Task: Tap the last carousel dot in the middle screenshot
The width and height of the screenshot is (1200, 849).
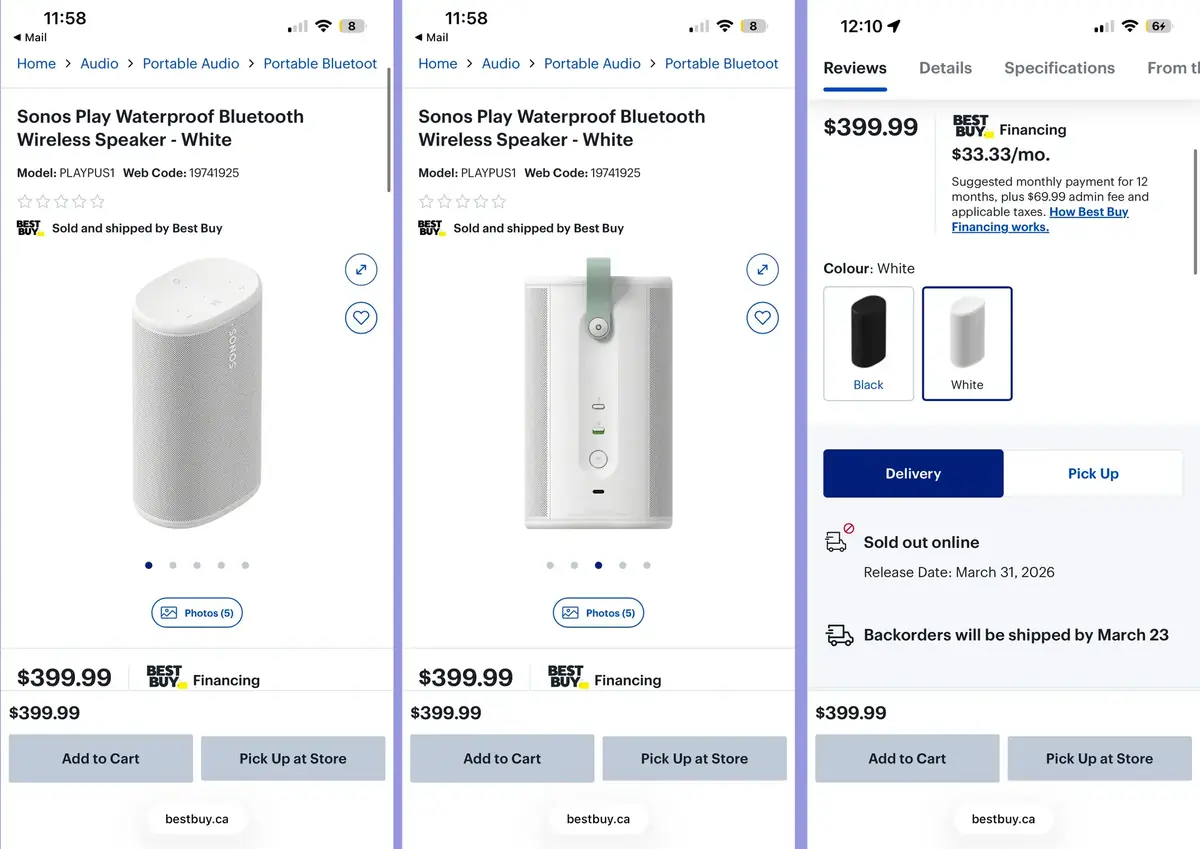Action: pyautogui.click(x=647, y=565)
